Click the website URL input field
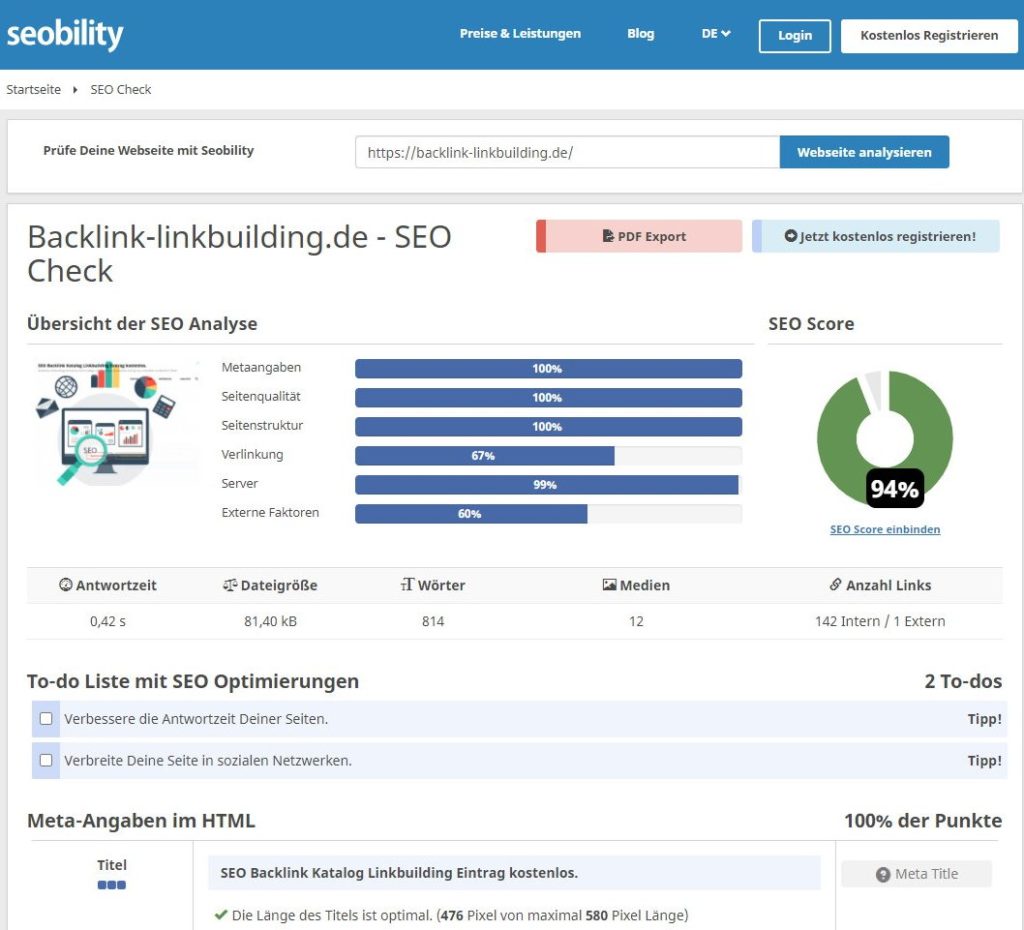Screen dimensions: 1024x930 click(567, 152)
